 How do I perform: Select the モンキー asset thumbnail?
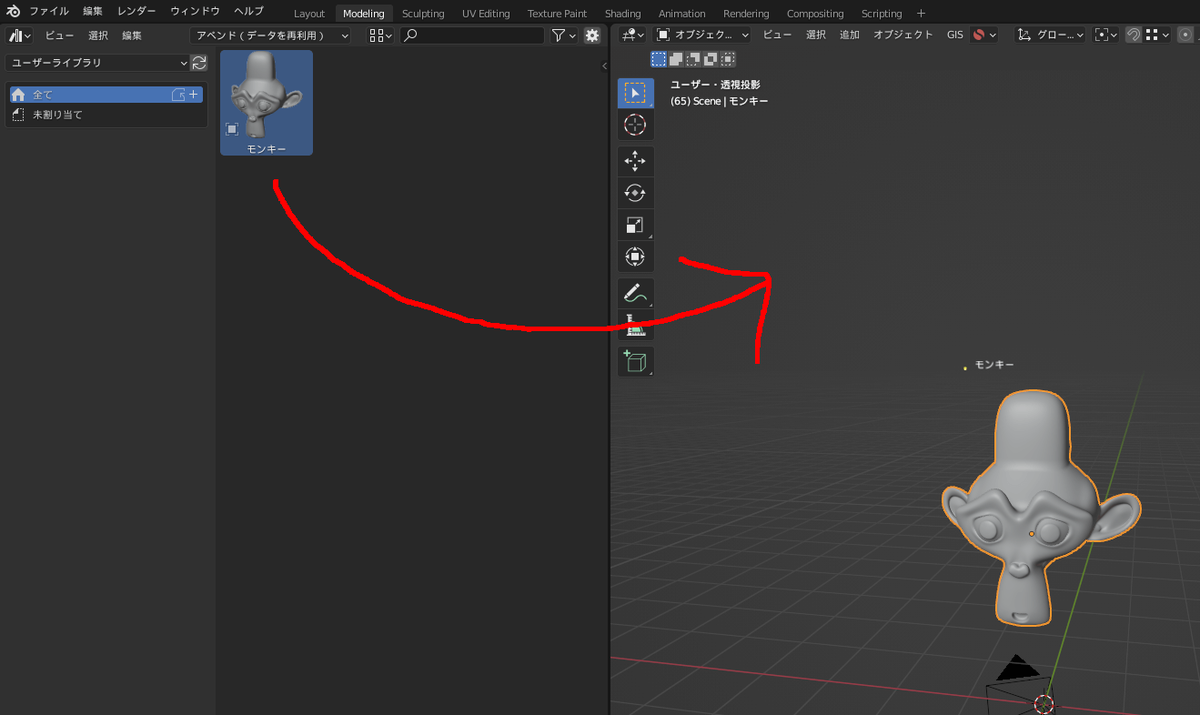coord(266,102)
